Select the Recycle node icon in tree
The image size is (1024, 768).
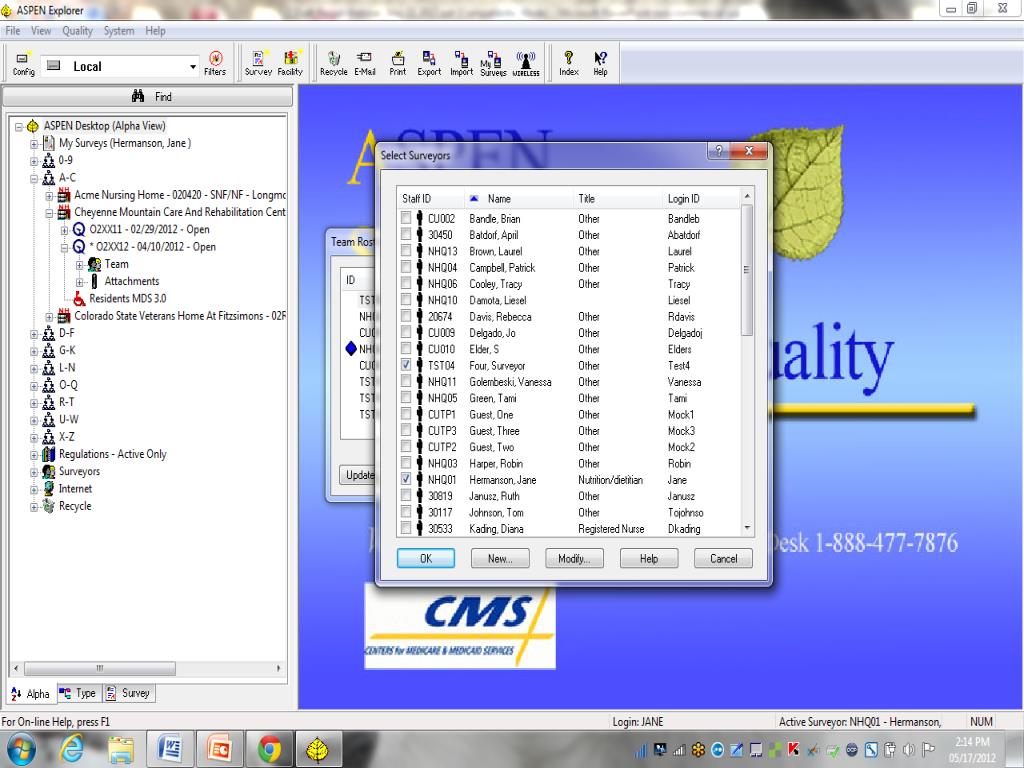tap(48, 506)
